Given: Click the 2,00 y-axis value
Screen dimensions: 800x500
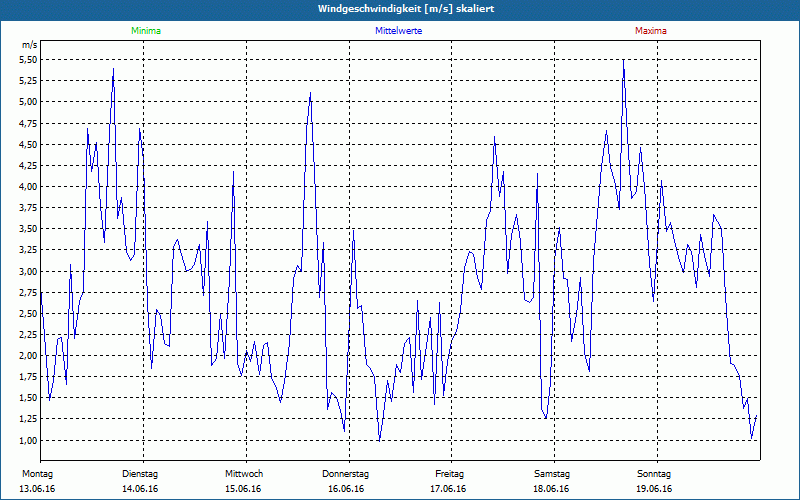Looking at the screenshot, I should coord(29,356).
